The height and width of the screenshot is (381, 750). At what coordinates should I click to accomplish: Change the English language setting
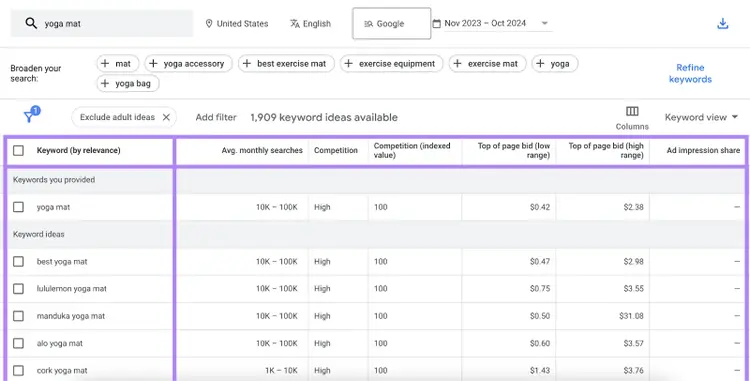(x=310, y=23)
